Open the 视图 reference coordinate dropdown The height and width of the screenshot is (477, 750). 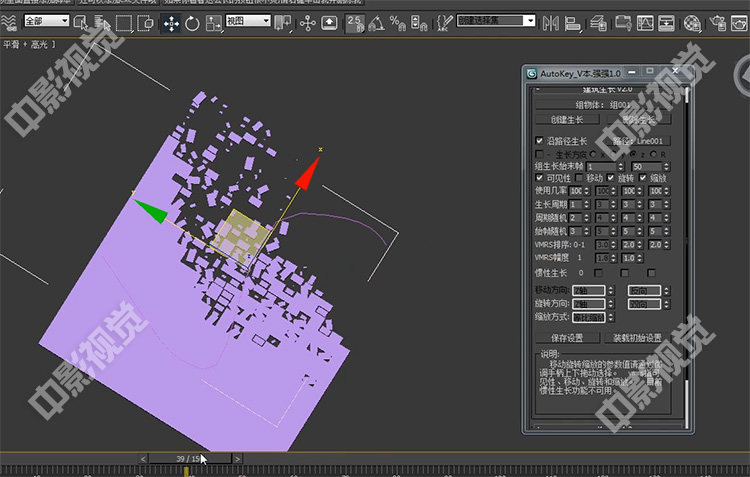click(x=248, y=21)
